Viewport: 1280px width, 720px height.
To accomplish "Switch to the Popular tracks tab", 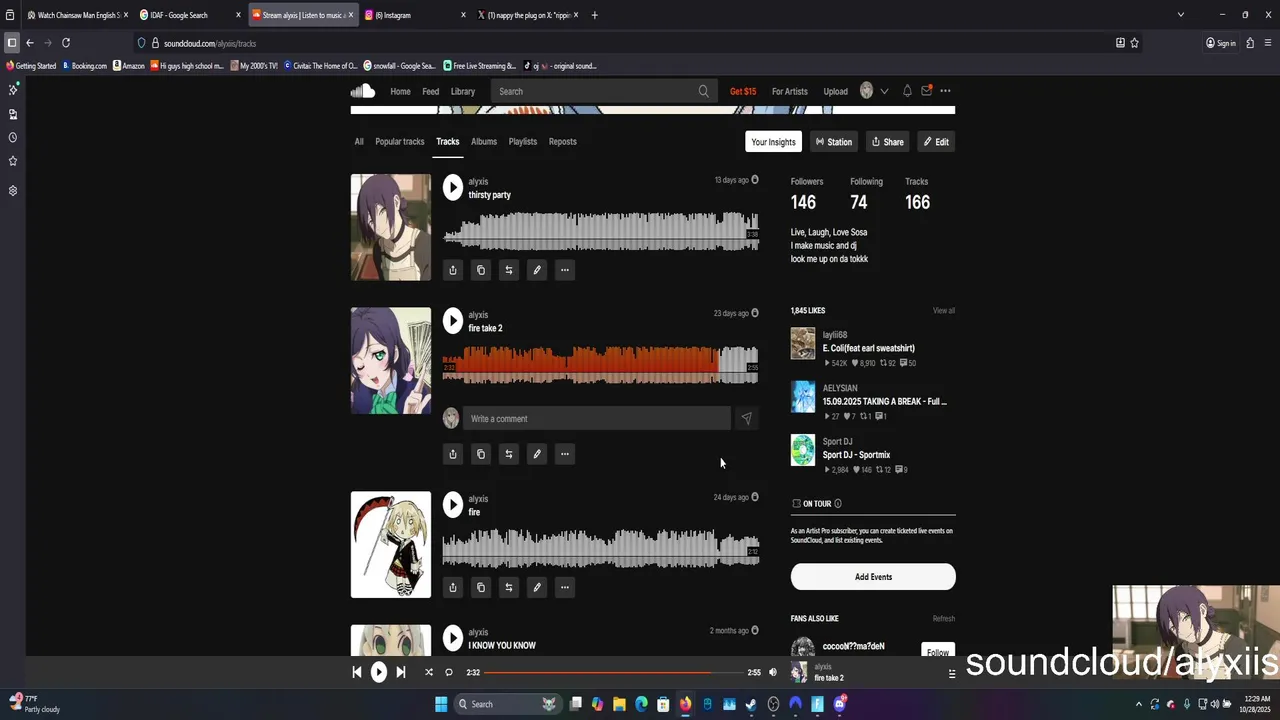I will coord(400,142).
